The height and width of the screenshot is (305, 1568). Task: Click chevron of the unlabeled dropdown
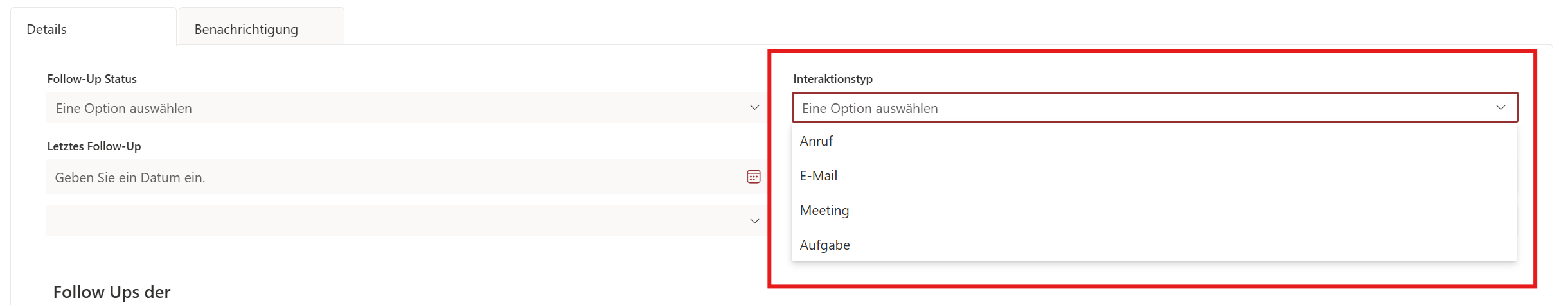point(754,221)
